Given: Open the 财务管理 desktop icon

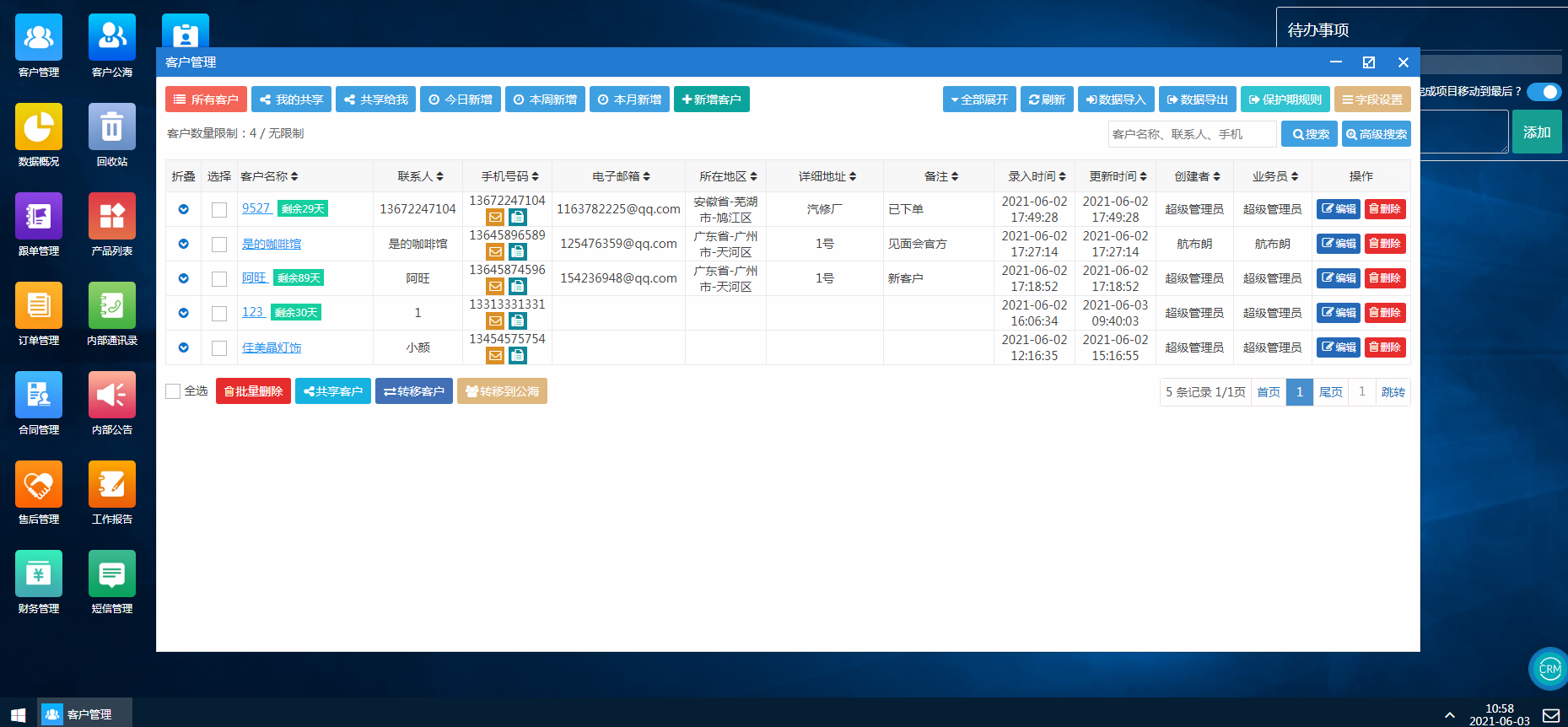Looking at the screenshot, I should pos(39,574).
